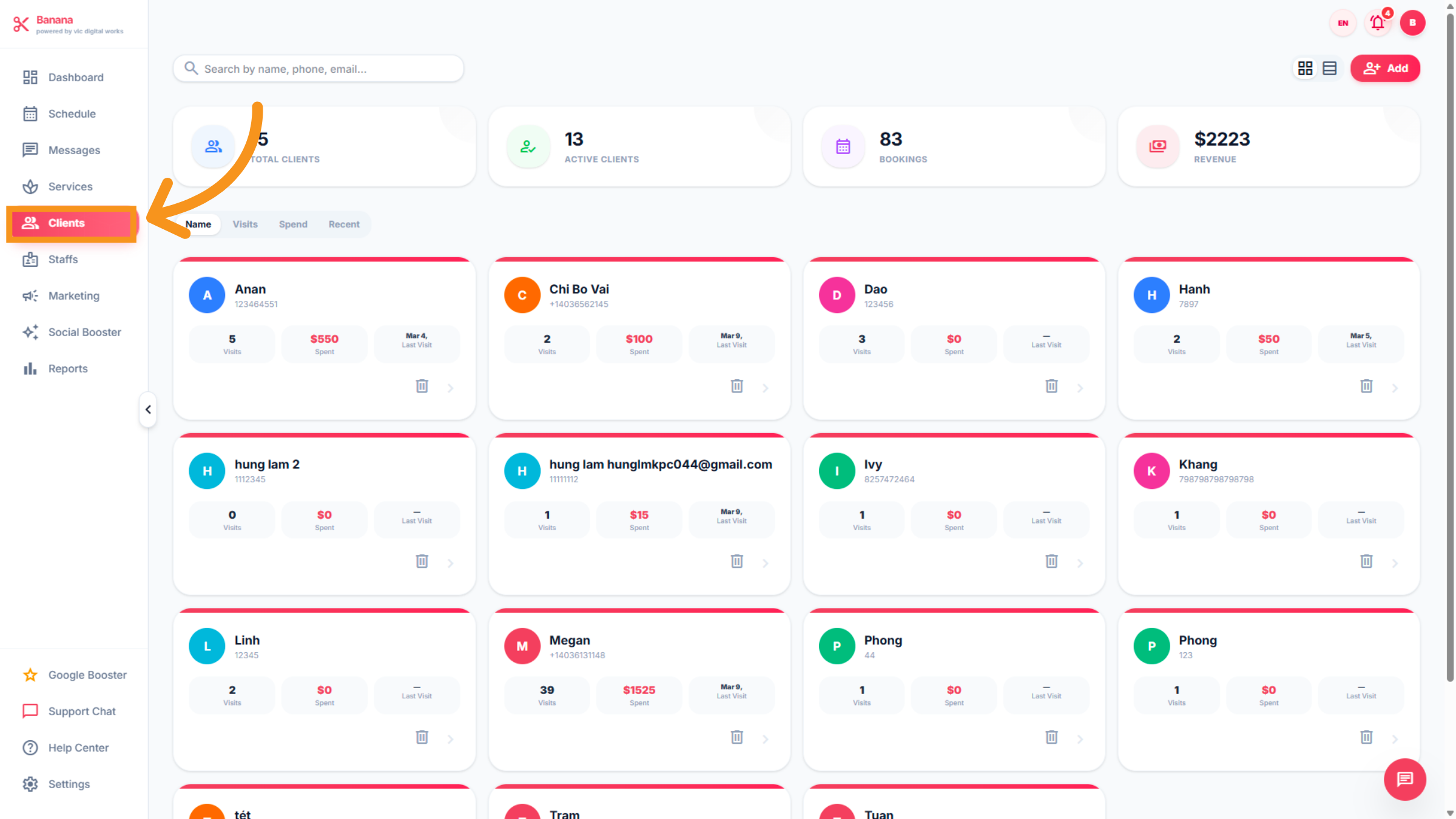Expand Chi Bo Vai details chevron
The image size is (1456, 819).
[x=765, y=388]
